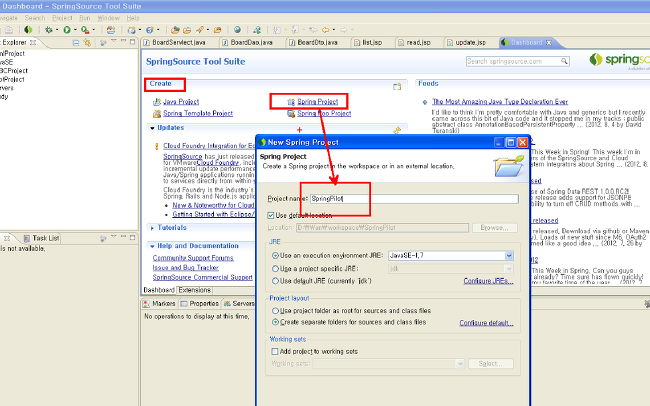Image resolution: width=650 pixels, height=406 pixels.
Task: Click the Search flashlight toolbar icon
Action: pos(200,30)
